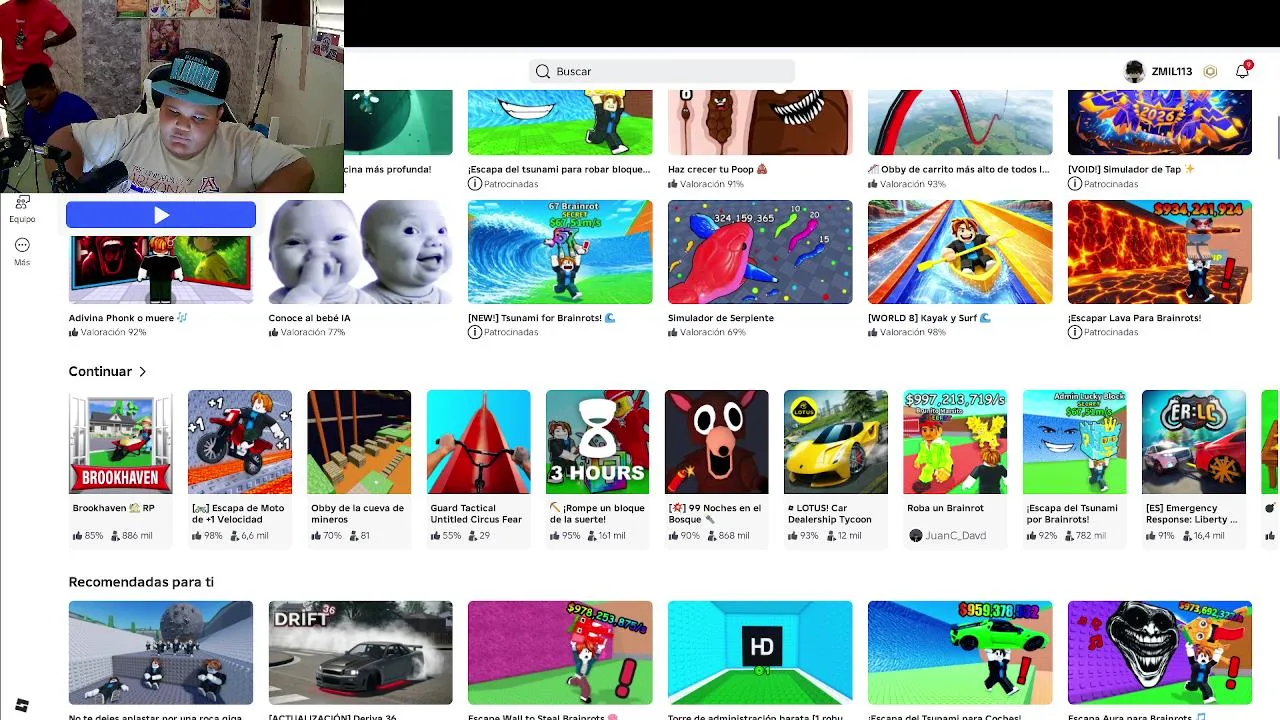The height and width of the screenshot is (720, 1280).
Task: Open the Brookhaven RP game thumbnail
Action: (120, 442)
